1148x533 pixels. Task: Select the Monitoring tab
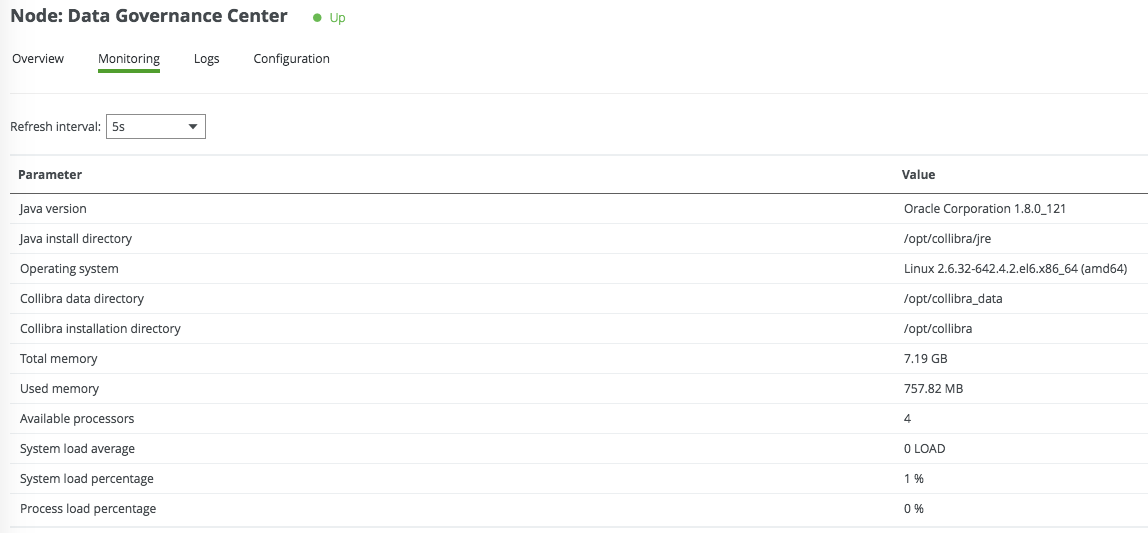coord(129,59)
